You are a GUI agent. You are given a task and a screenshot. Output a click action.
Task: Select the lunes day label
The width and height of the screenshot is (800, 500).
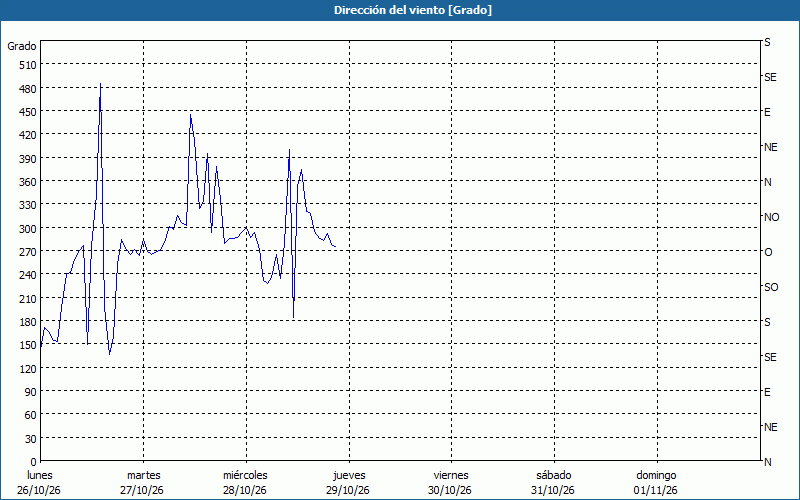click(40, 475)
